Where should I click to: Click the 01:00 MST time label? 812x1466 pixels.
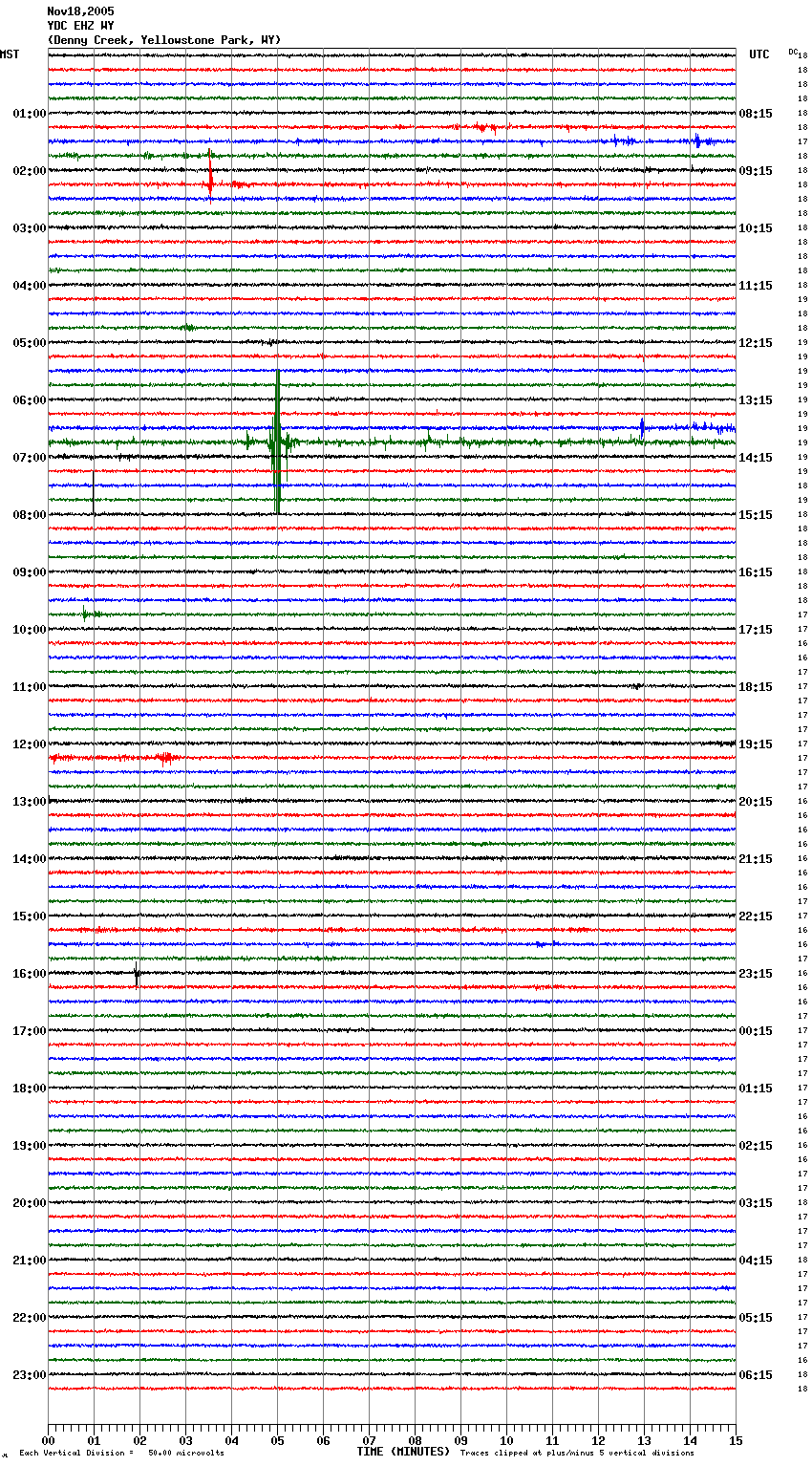tap(30, 114)
